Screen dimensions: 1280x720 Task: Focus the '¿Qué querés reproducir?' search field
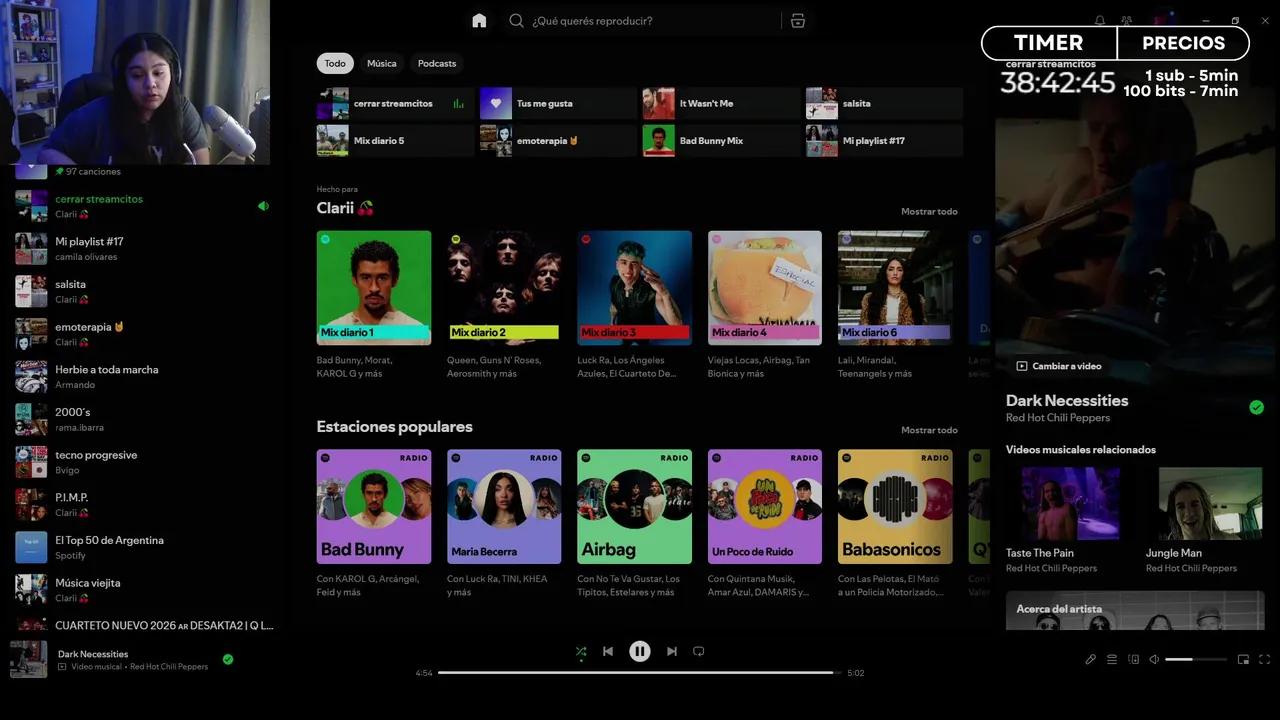click(642, 21)
